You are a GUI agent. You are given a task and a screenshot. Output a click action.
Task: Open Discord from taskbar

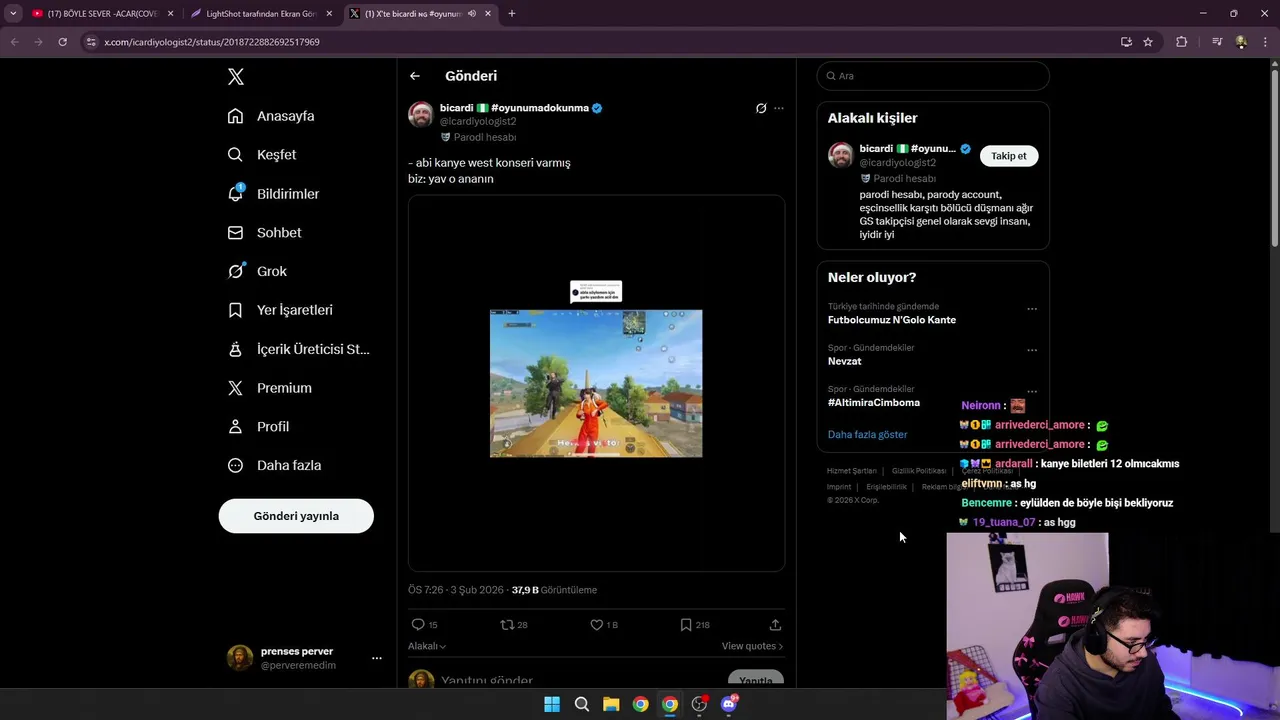[x=729, y=704]
